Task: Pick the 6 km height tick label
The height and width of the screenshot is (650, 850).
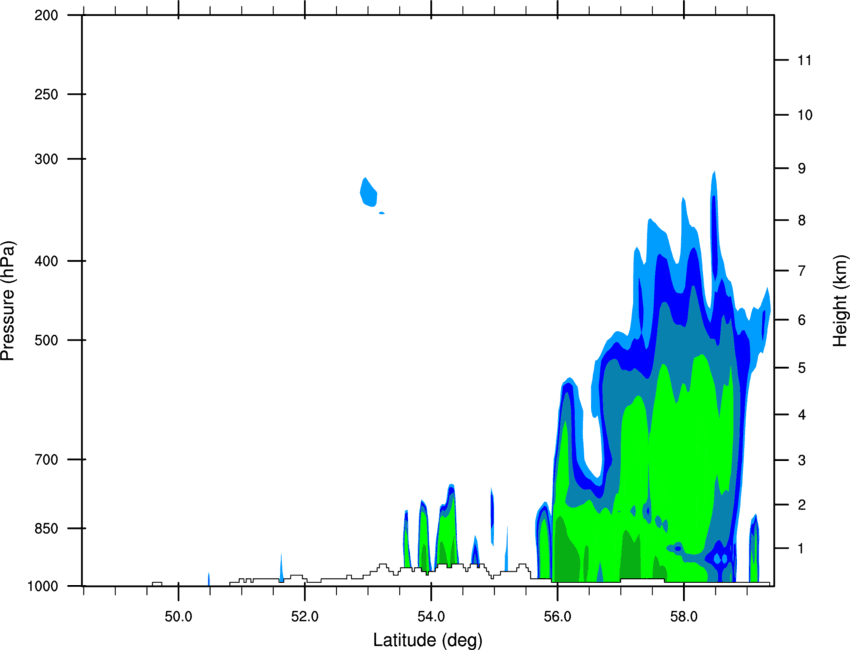Action: 802,320
